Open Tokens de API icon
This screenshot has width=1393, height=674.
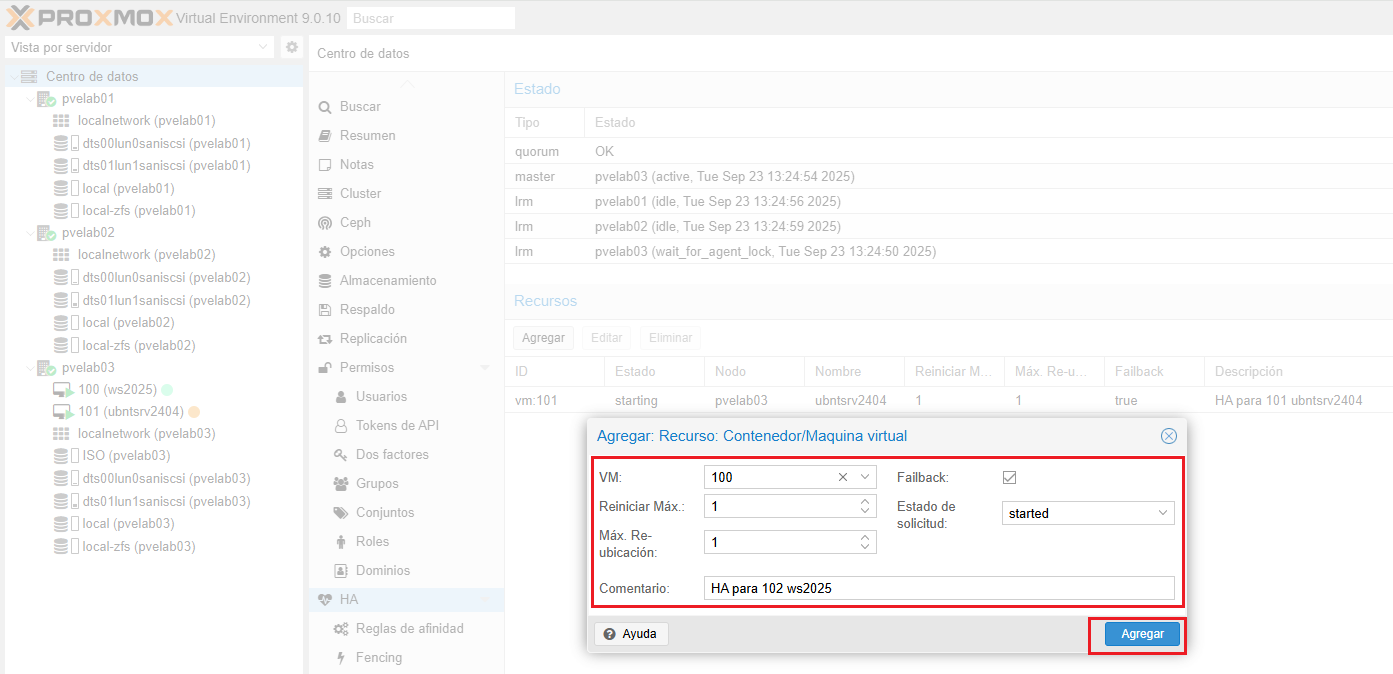coord(340,426)
